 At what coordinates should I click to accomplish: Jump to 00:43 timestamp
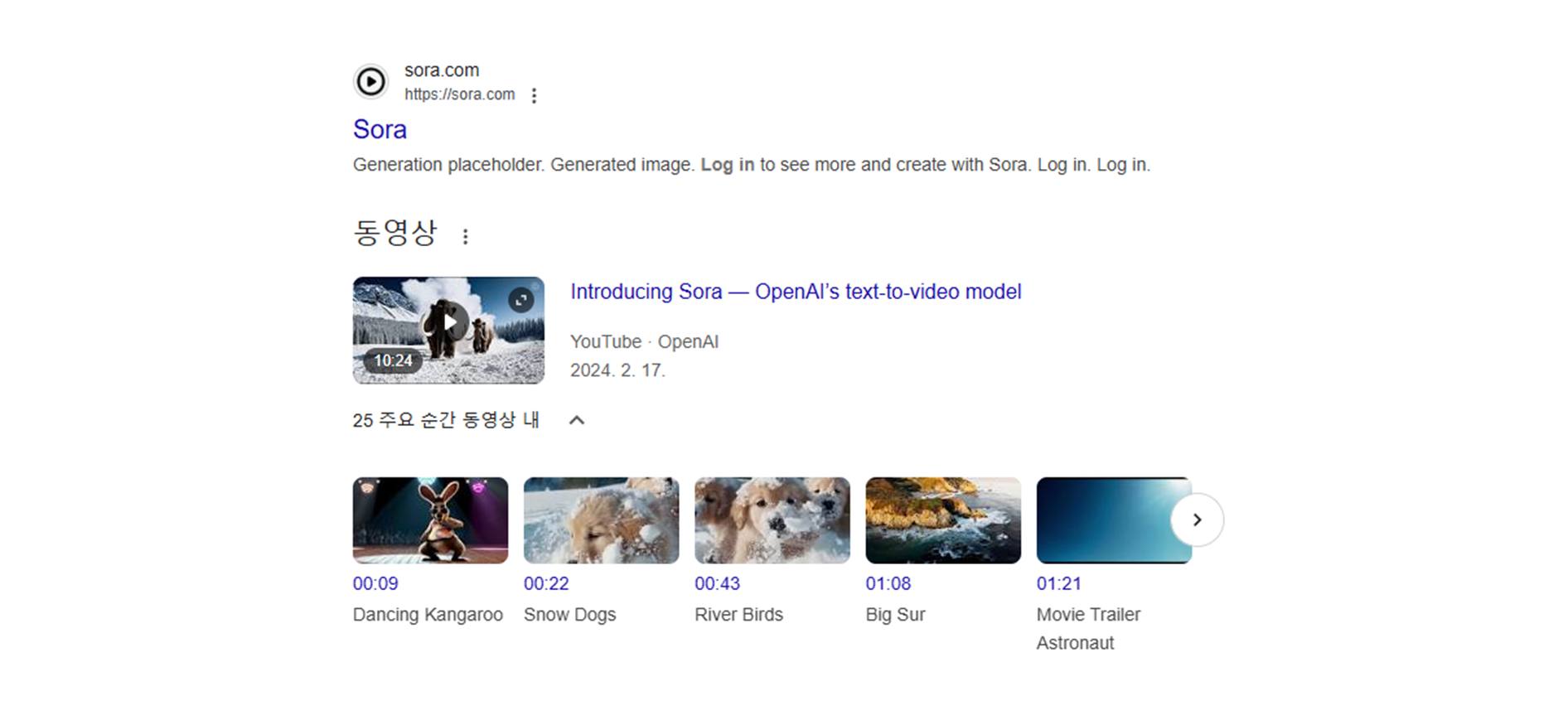(x=717, y=583)
